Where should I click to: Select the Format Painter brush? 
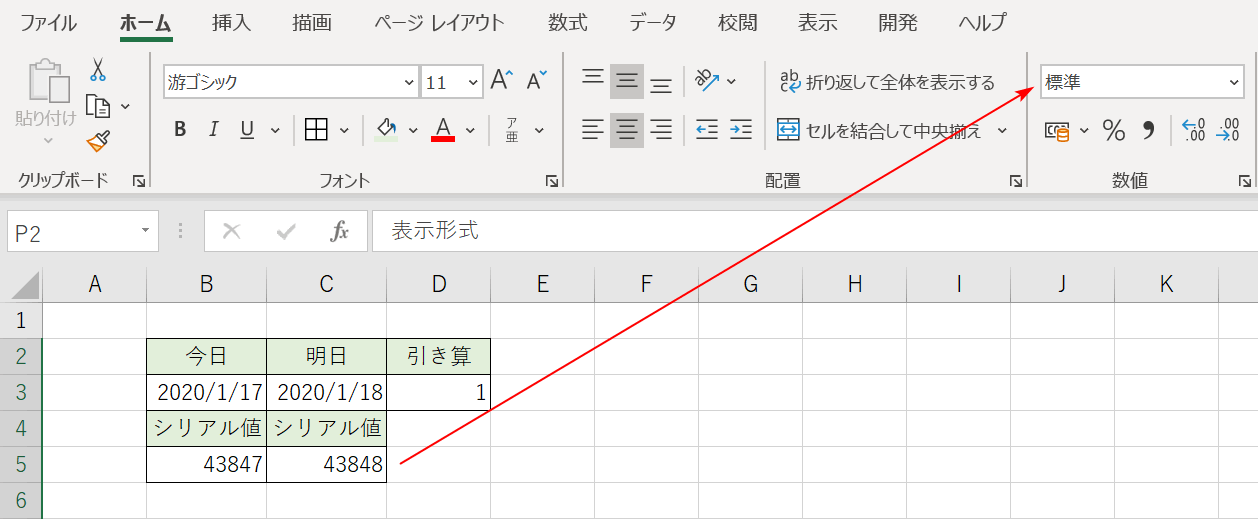(97, 141)
